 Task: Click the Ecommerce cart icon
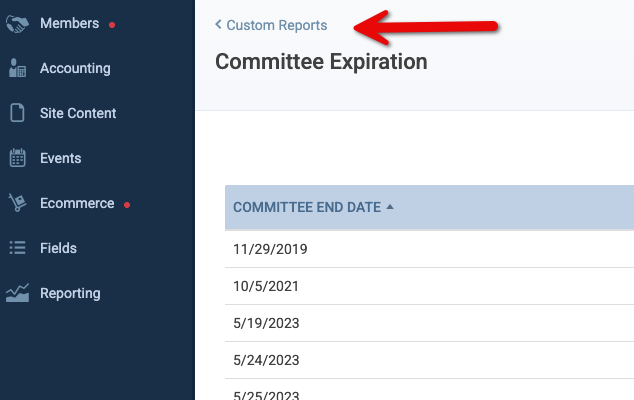(x=17, y=202)
